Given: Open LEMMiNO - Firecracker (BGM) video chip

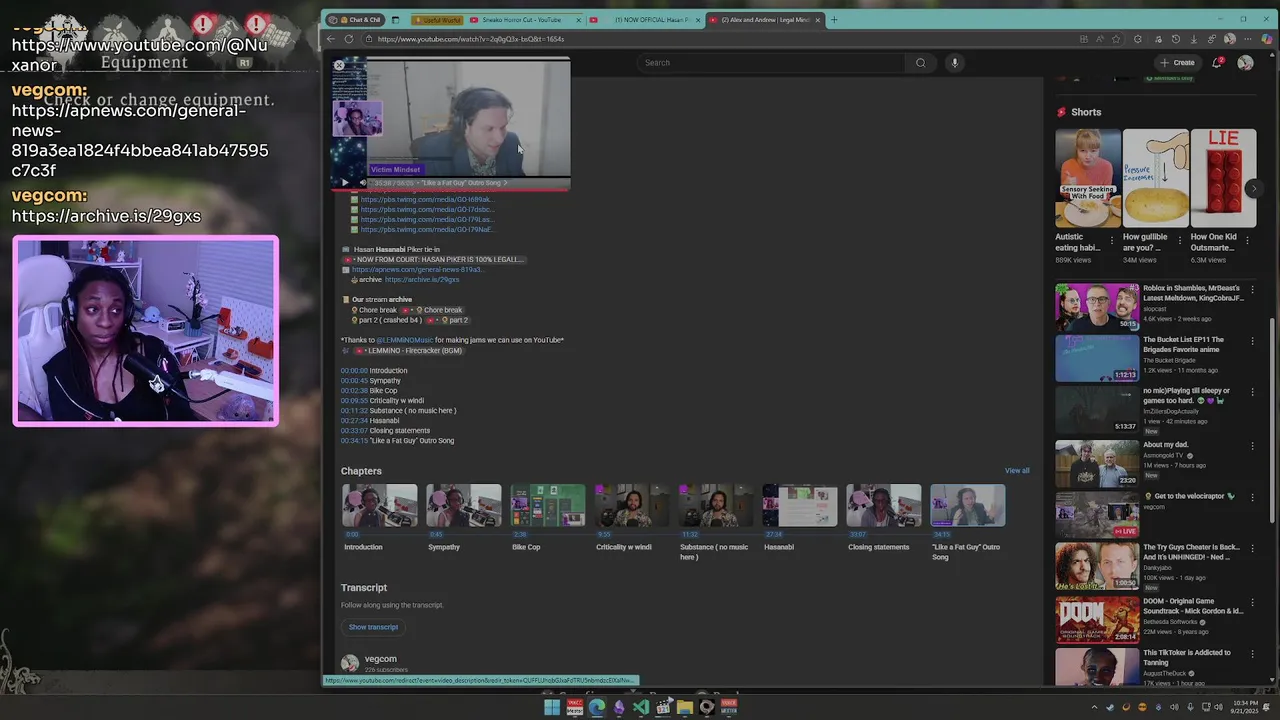Looking at the screenshot, I should pyautogui.click(x=408, y=351).
